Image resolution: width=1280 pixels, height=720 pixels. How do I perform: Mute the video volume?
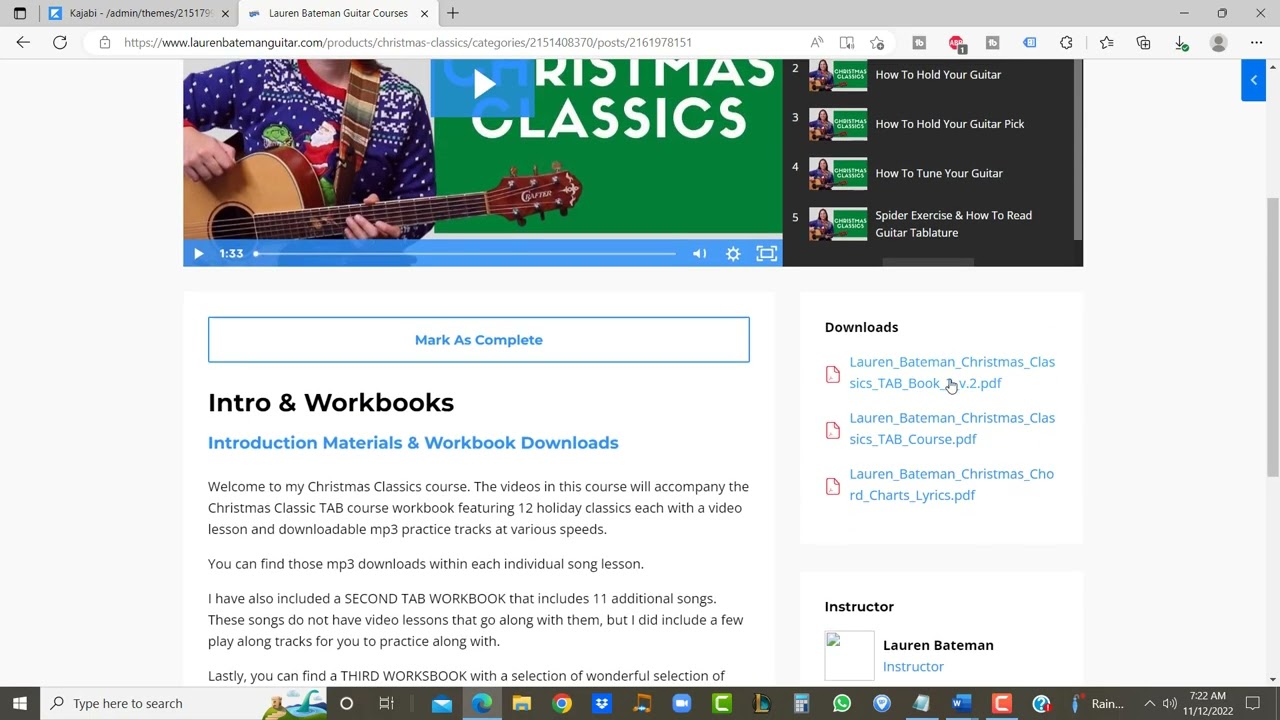[699, 253]
